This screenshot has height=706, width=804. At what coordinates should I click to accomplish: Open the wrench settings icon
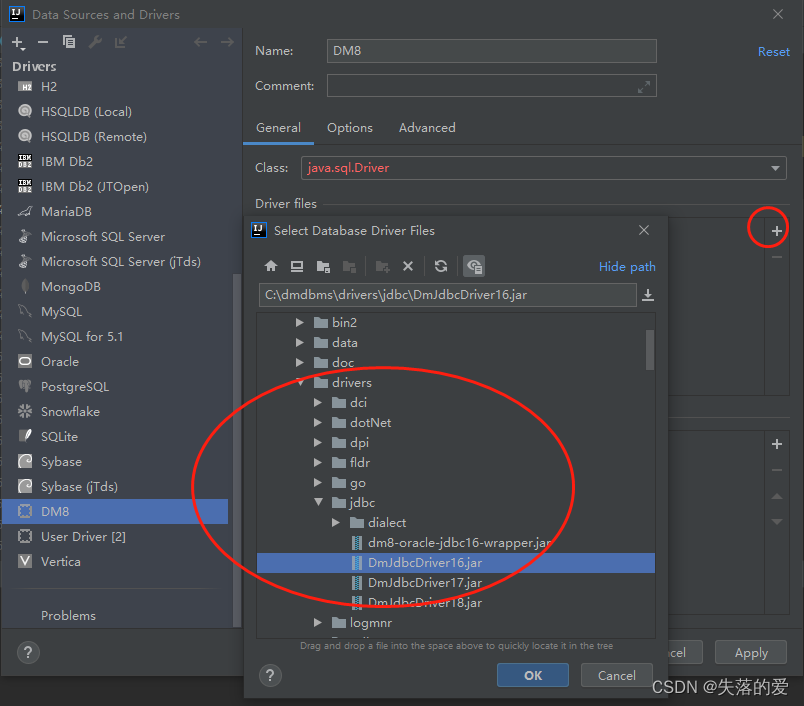95,42
